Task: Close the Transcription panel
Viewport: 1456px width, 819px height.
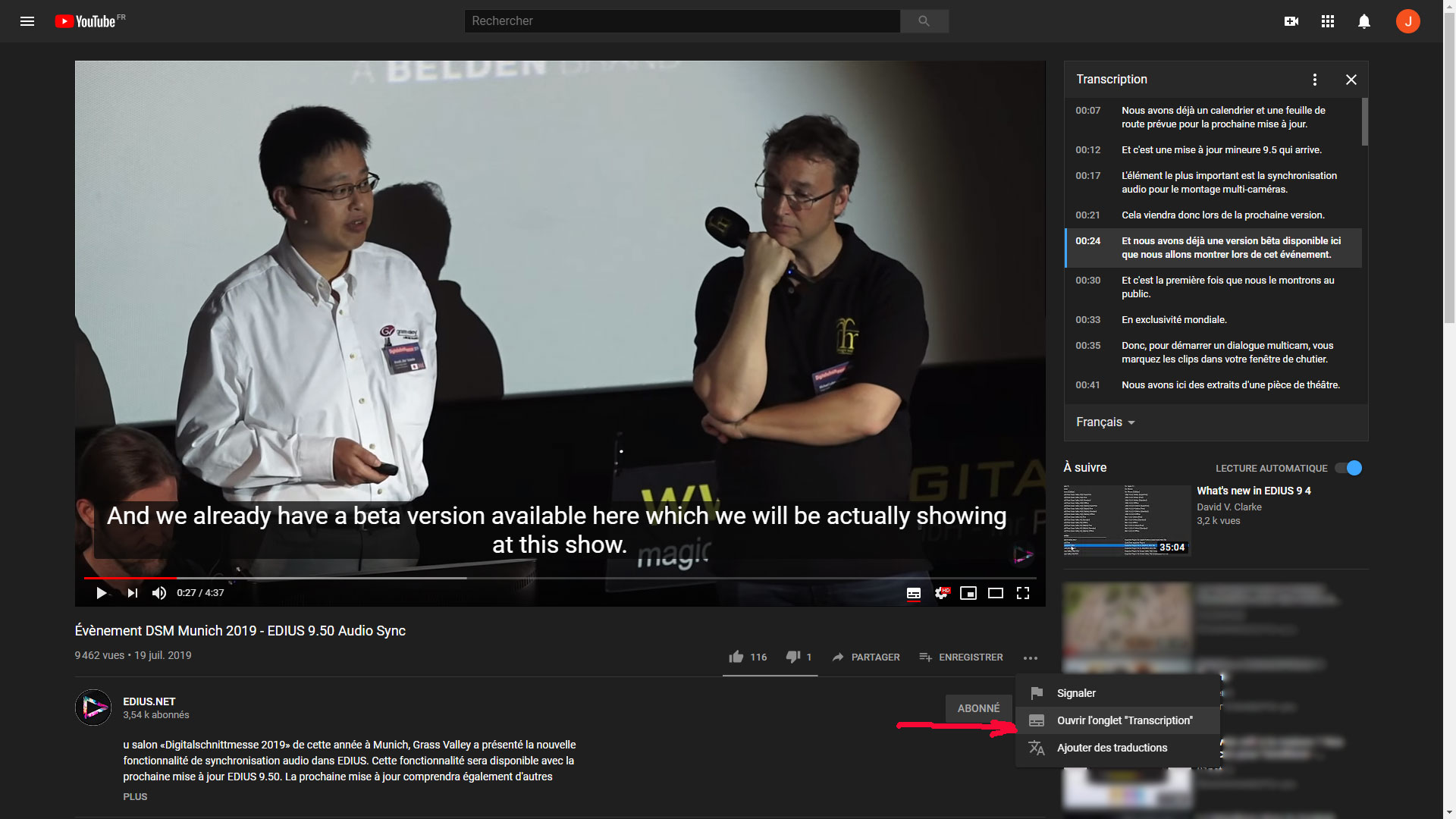Action: [x=1351, y=80]
